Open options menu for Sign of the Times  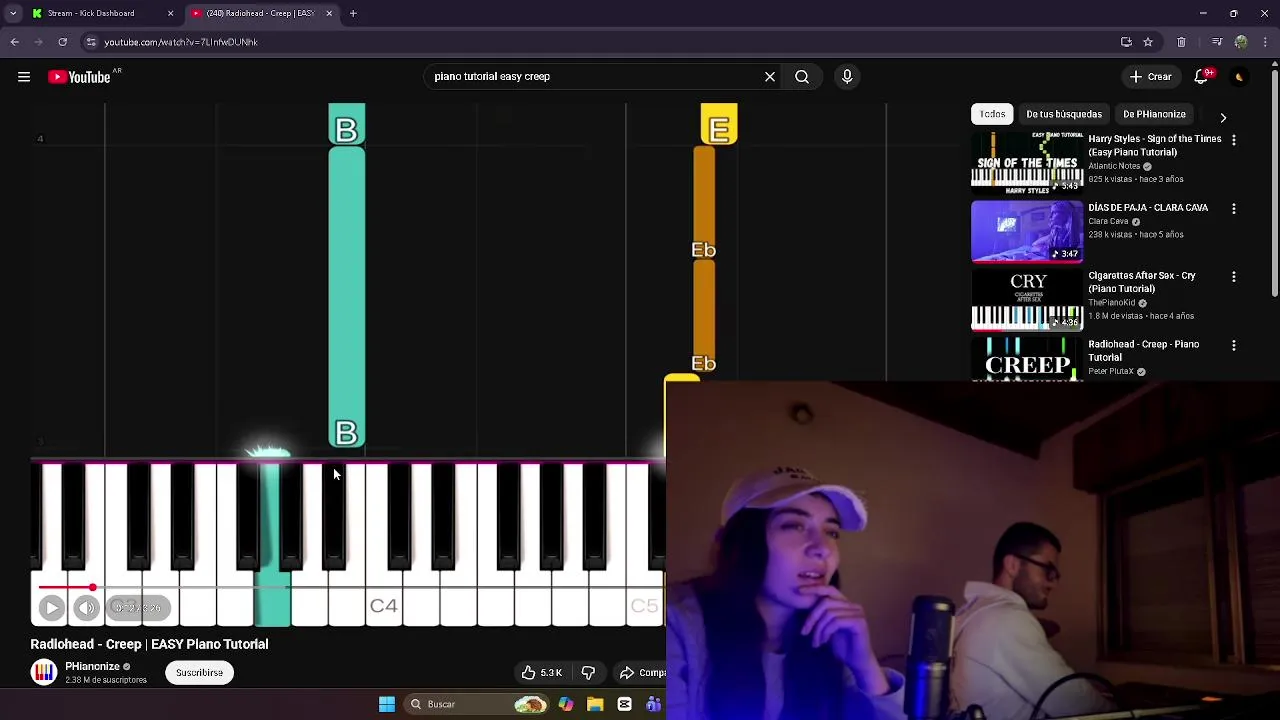coord(1233,140)
